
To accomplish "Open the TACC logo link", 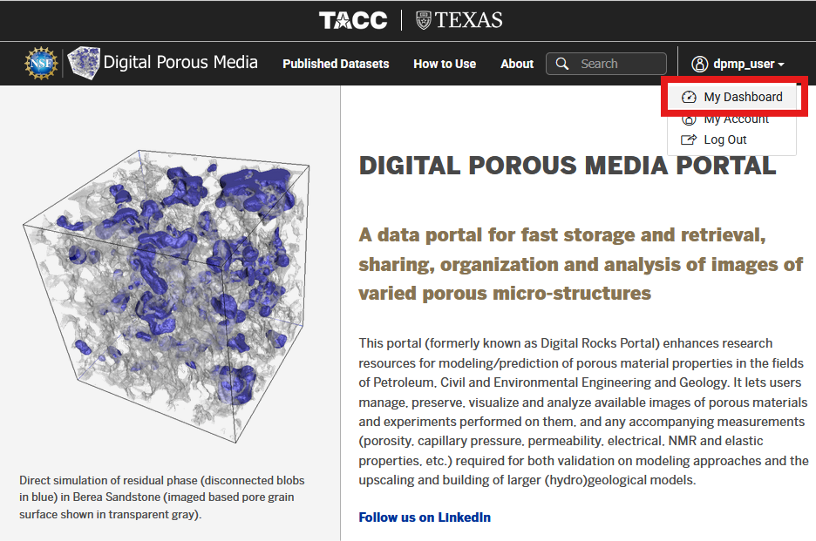I will click(353, 20).
